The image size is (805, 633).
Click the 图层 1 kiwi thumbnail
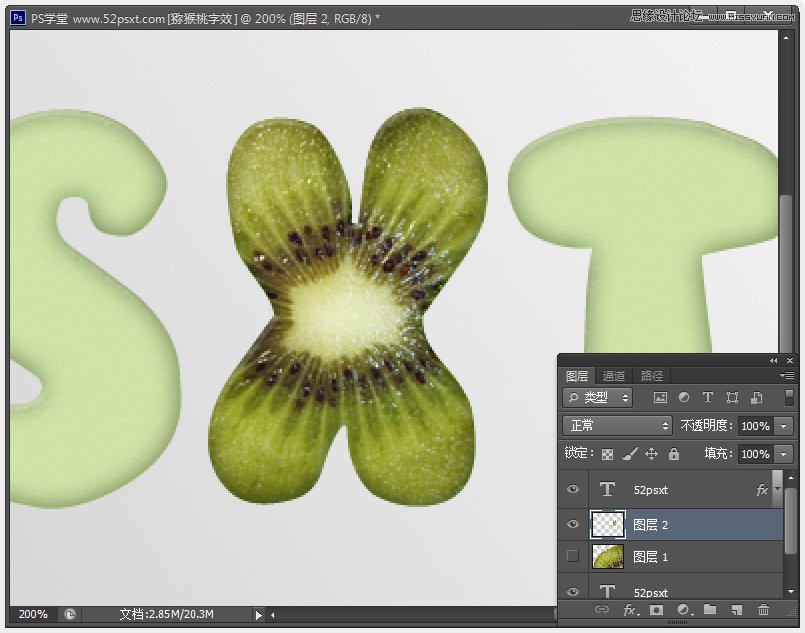610,558
